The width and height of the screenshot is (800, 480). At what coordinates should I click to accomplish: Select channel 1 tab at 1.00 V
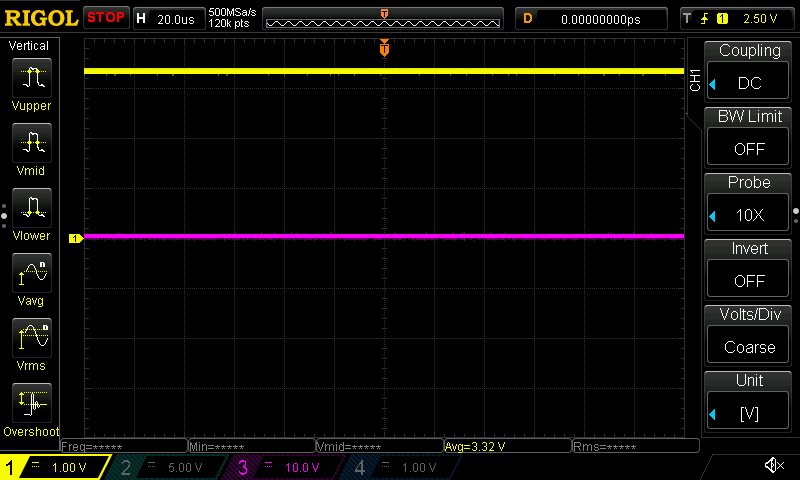point(54,467)
